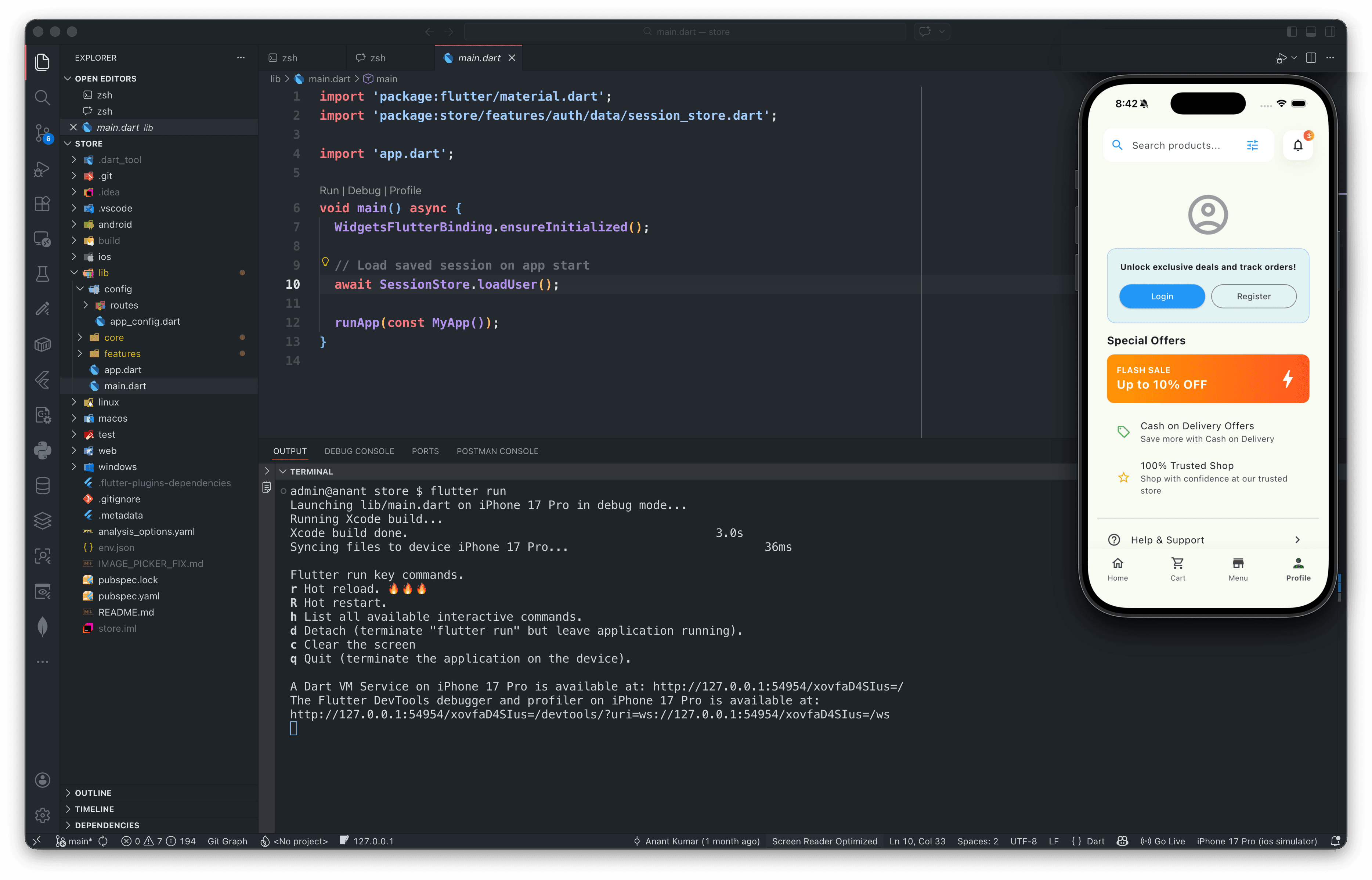The height and width of the screenshot is (880, 1372).
Task: Open the Python view in the activity bar
Action: coord(42,450)
